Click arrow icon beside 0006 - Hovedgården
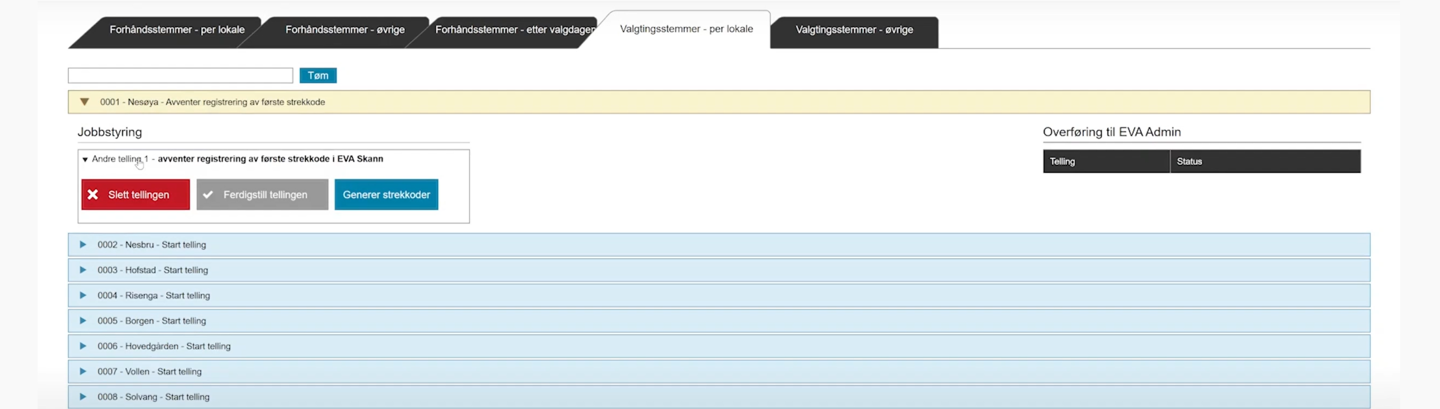The width and height of the screenshot is (1440, 409). [83, 346]
